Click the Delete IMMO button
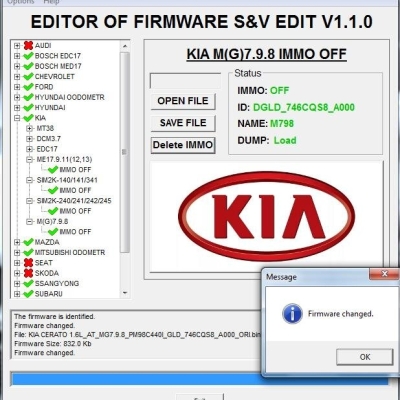 (183, 145)
